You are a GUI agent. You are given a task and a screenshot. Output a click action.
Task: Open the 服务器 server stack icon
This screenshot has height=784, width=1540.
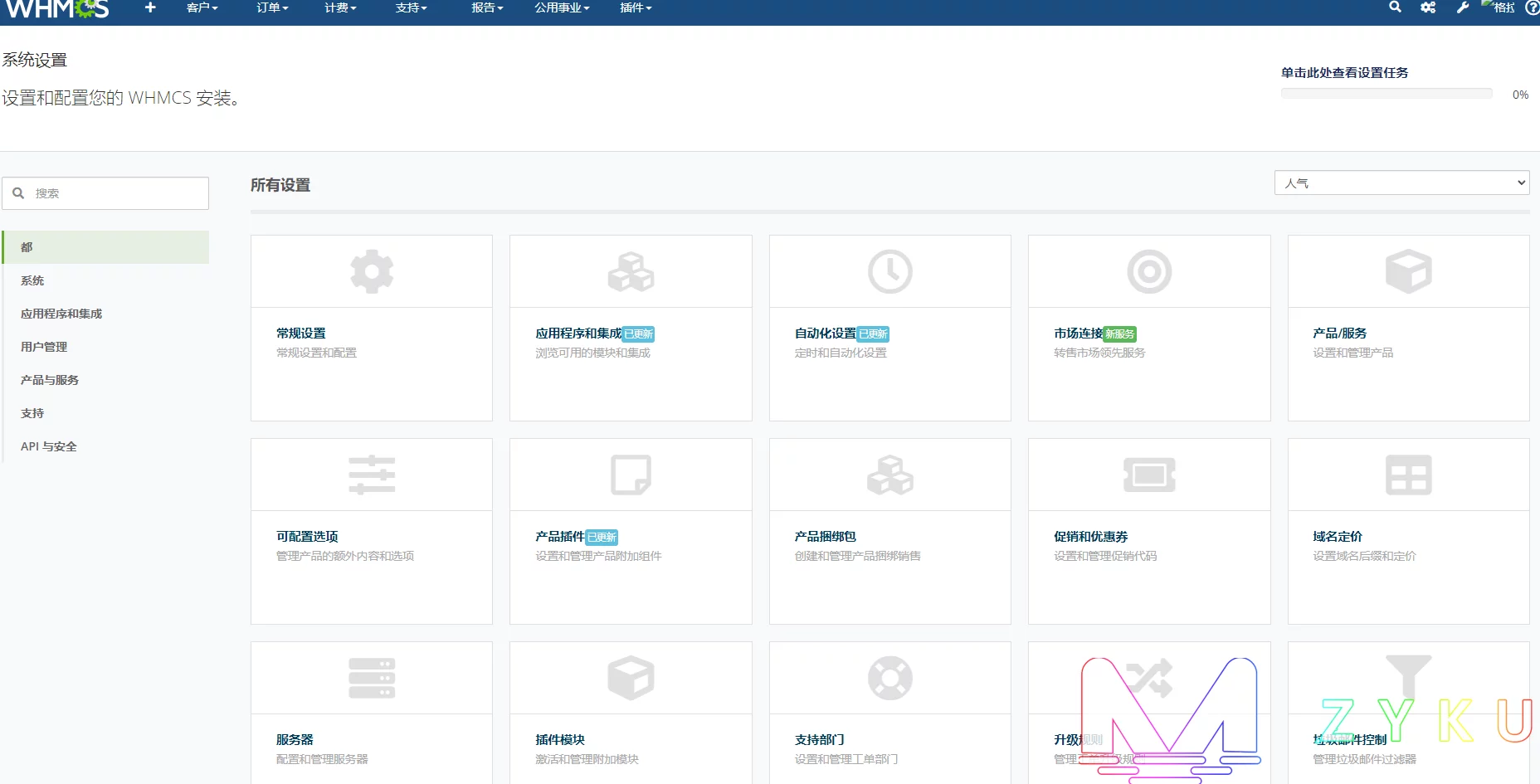point(372,678)
